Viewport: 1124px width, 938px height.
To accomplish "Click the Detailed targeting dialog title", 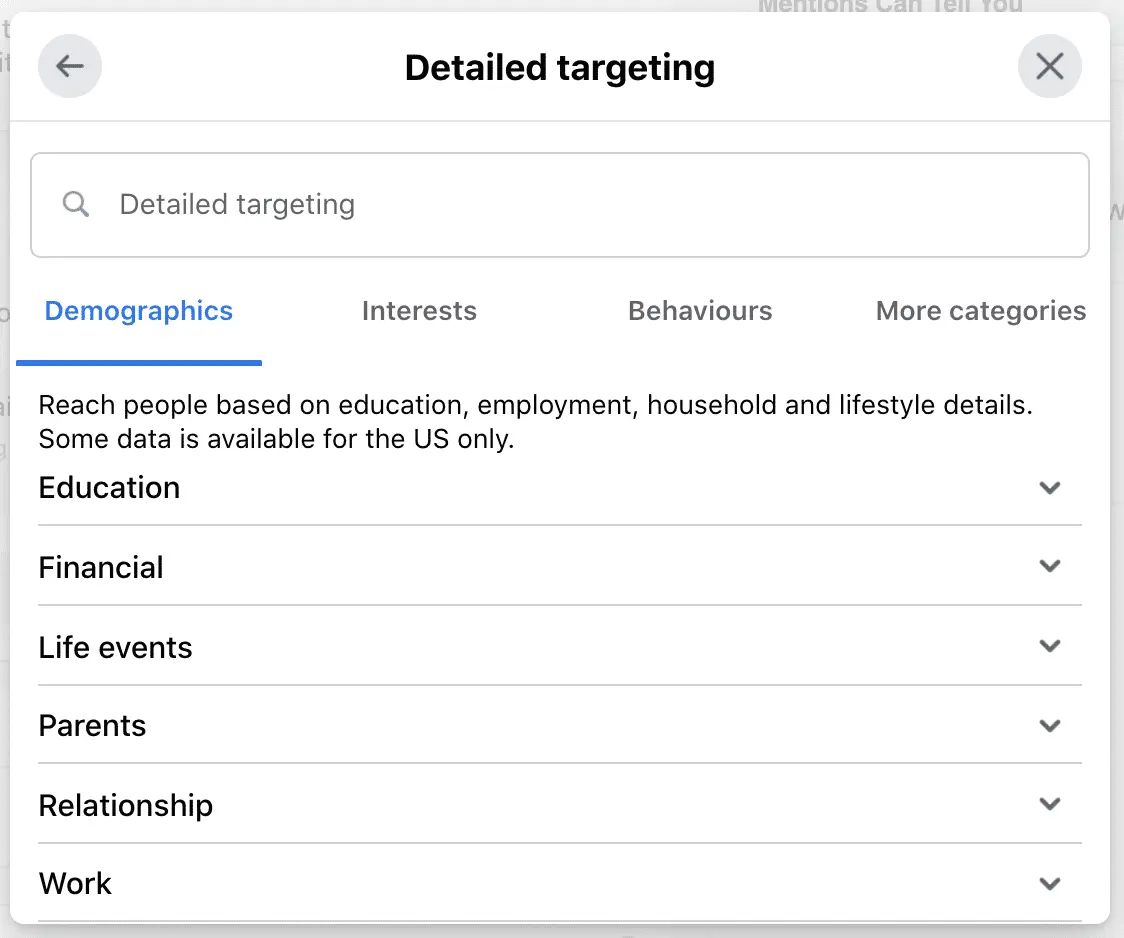I will click(560, 67).
